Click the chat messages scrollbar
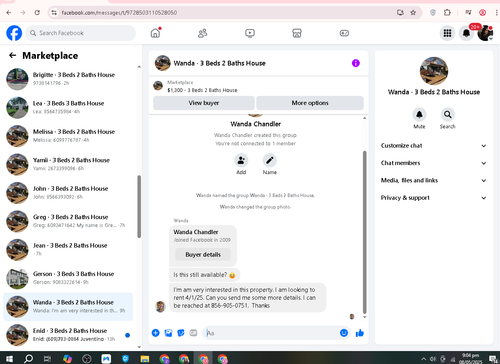500x364 pixels. point(364,232)
